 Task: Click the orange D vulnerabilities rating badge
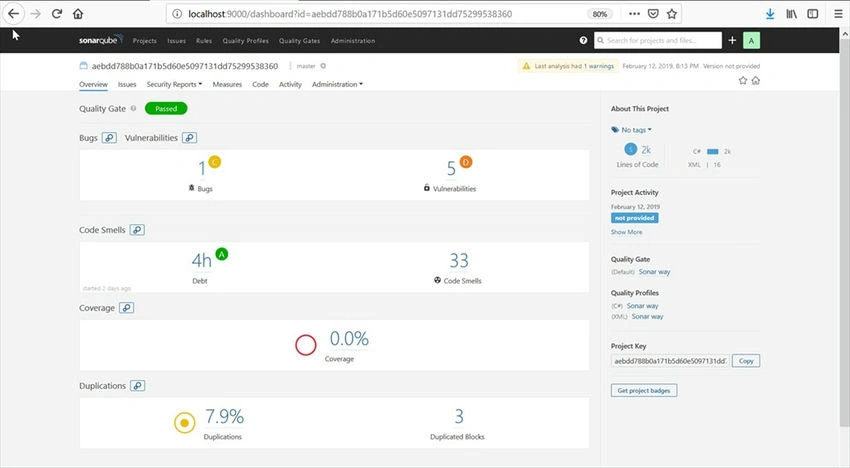click(466, 162)
